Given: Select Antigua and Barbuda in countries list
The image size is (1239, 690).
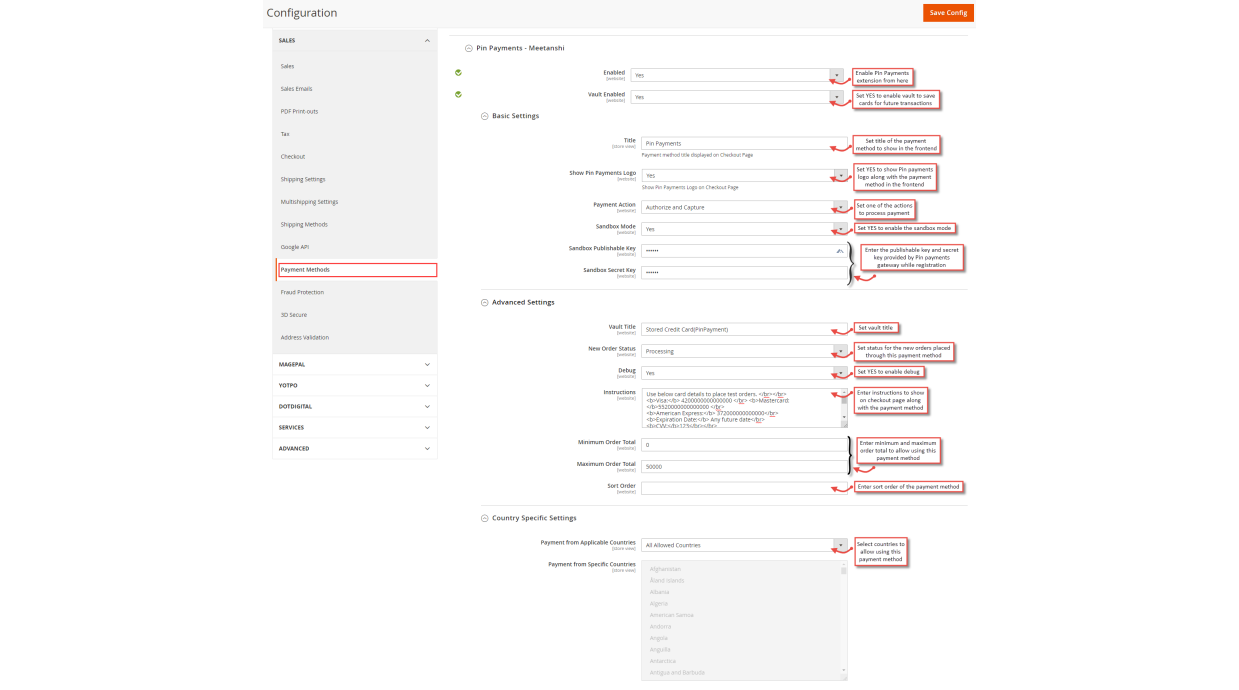Looking at the screenshot, I should 677,672.
